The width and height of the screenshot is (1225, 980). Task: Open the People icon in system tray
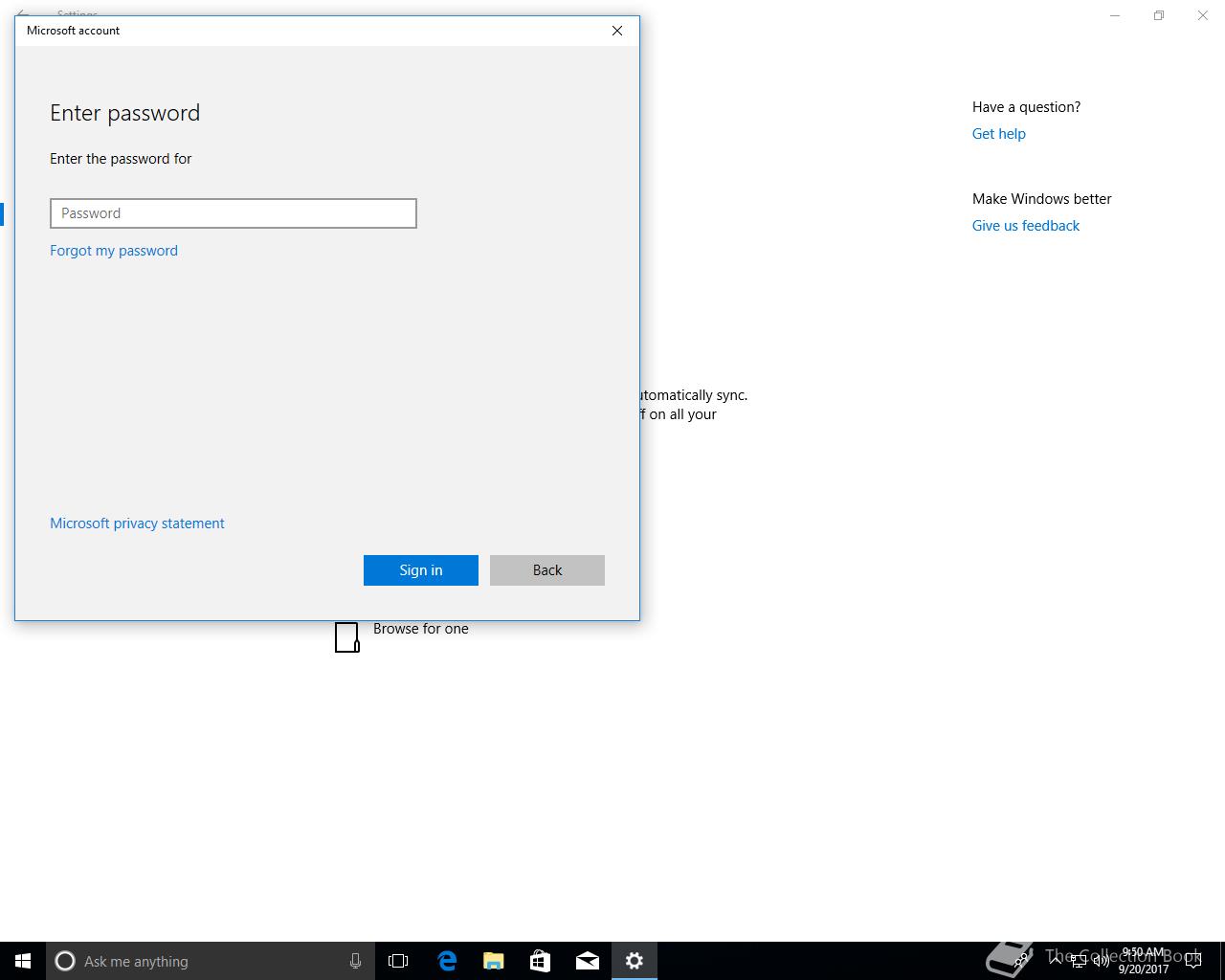point(1023,961)
